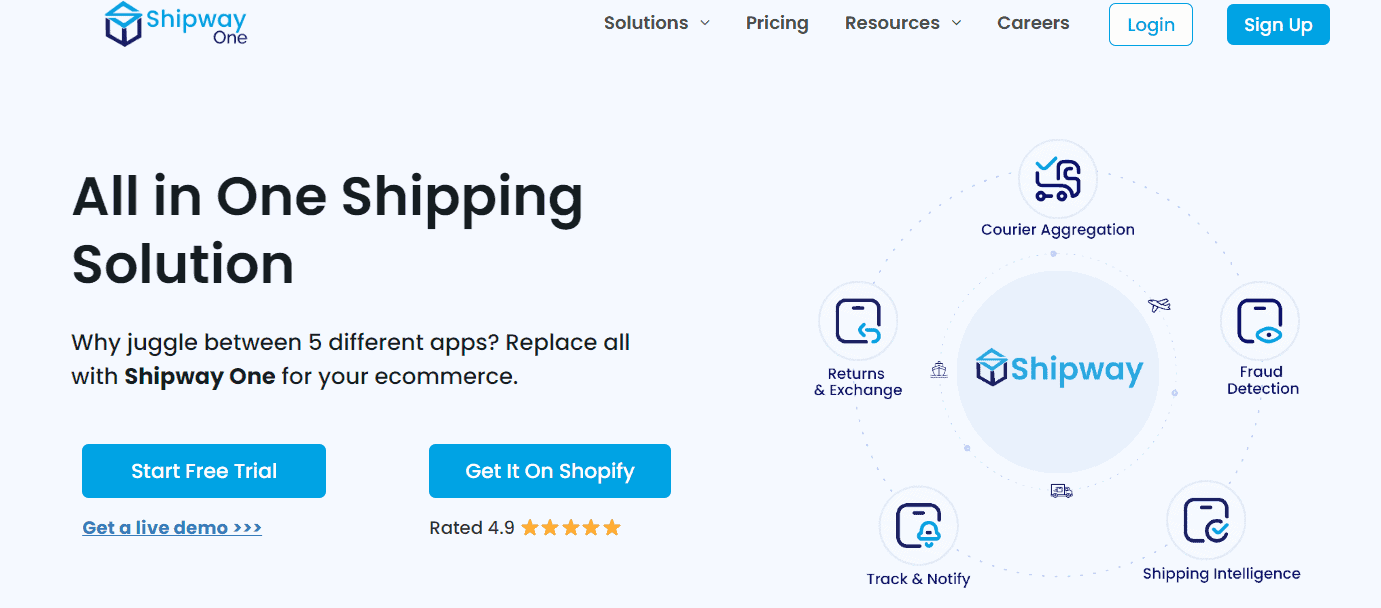Go to the Careers page
Image resolution: width=1381 pixels, height=608 pixels.
tap(1033, 23)
